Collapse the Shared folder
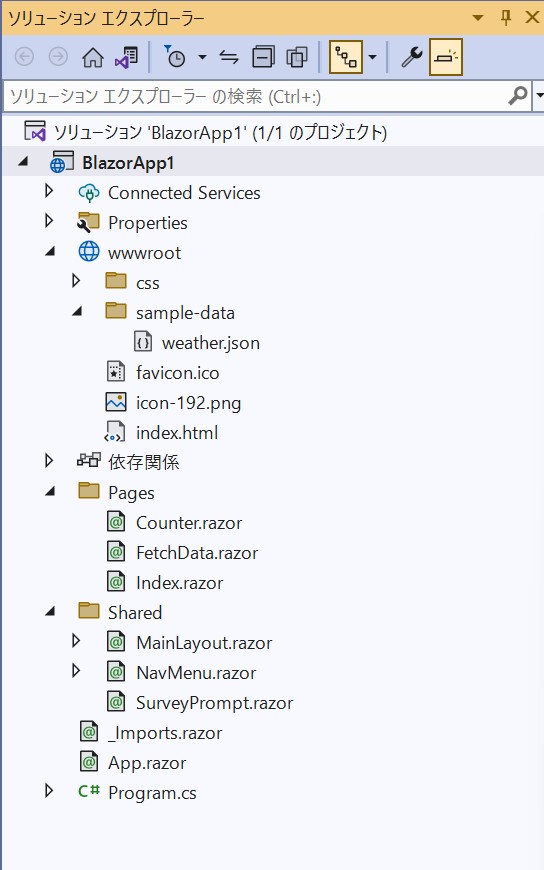 coord(50,611)
